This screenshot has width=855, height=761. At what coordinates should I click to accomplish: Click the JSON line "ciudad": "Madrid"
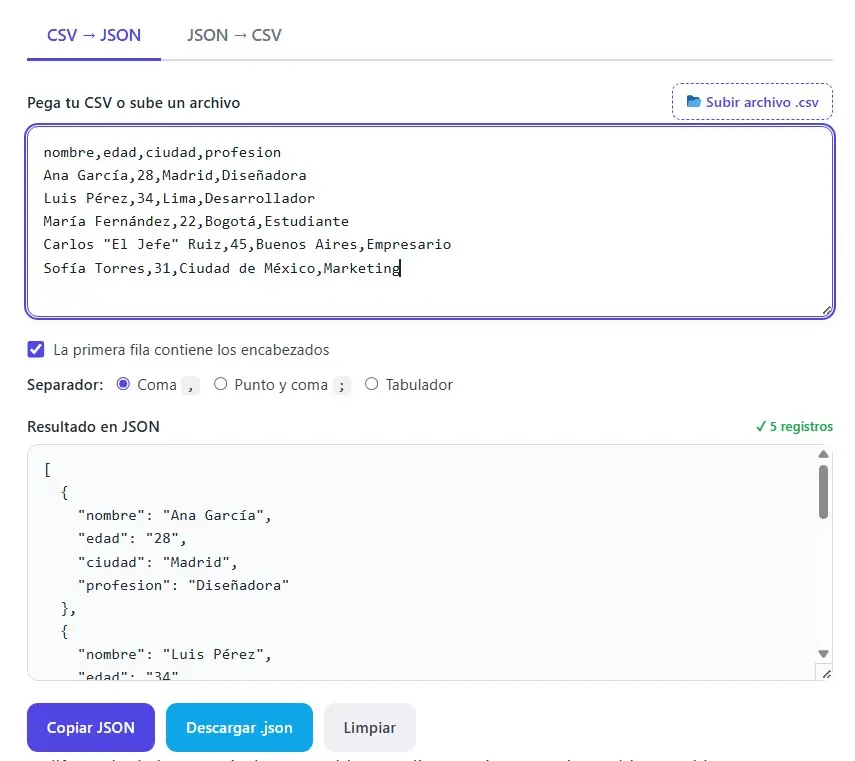[x=158, y=562]
